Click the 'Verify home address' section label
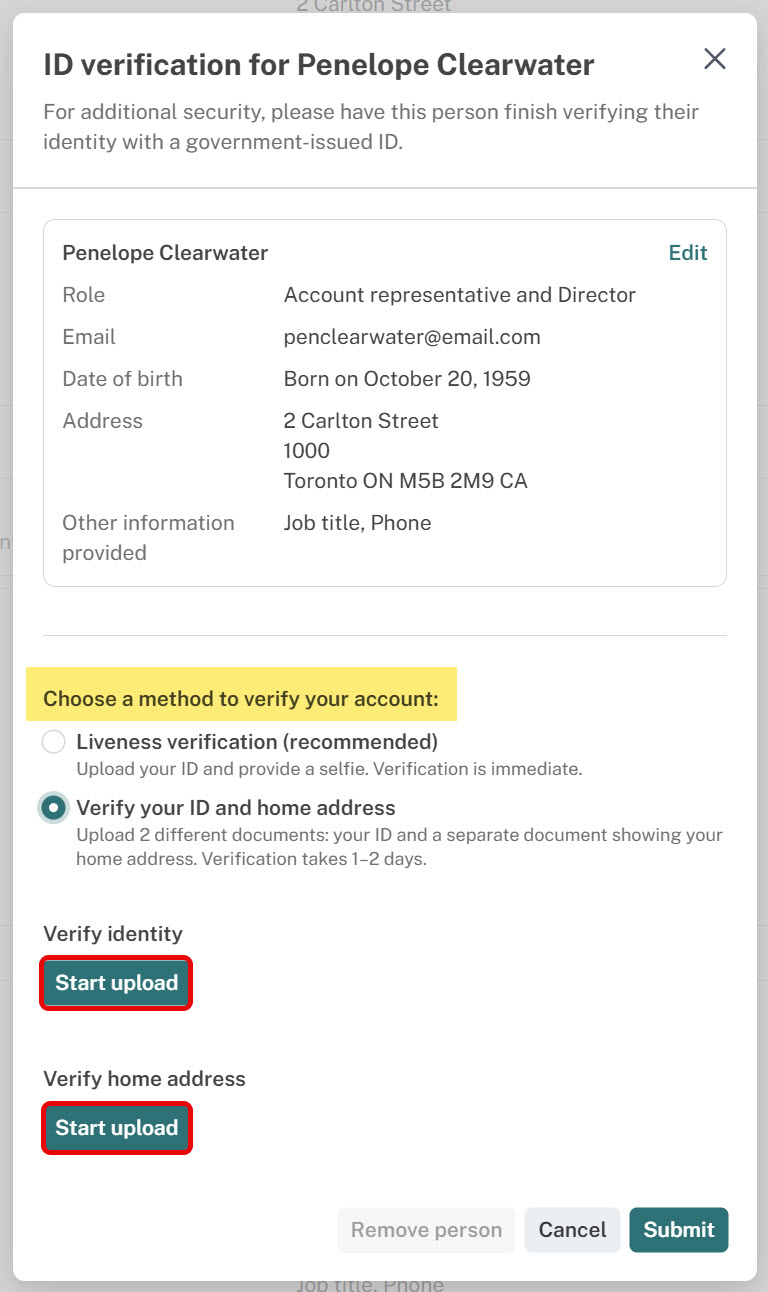Image resolution: width=768 pixels, height=1292 pixels. (x=144, y=1079)
